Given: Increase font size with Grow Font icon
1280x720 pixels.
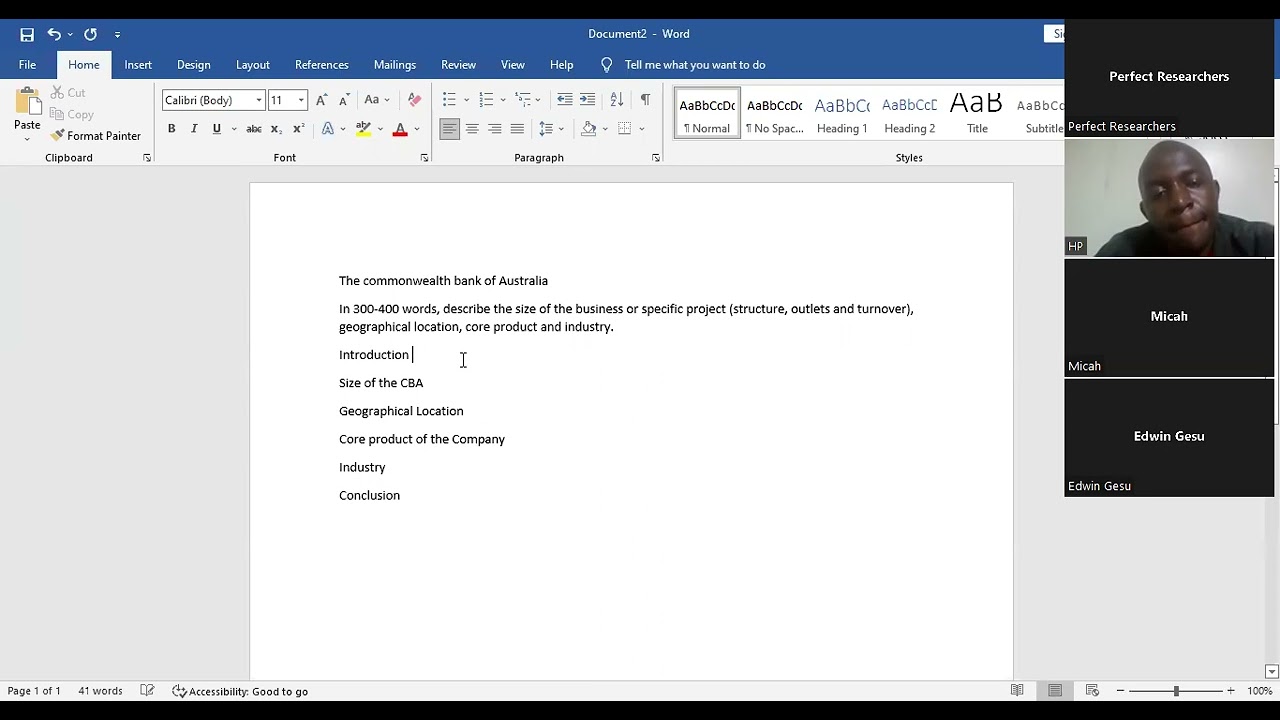Looking at the screenshot, I should click(321, 100).
